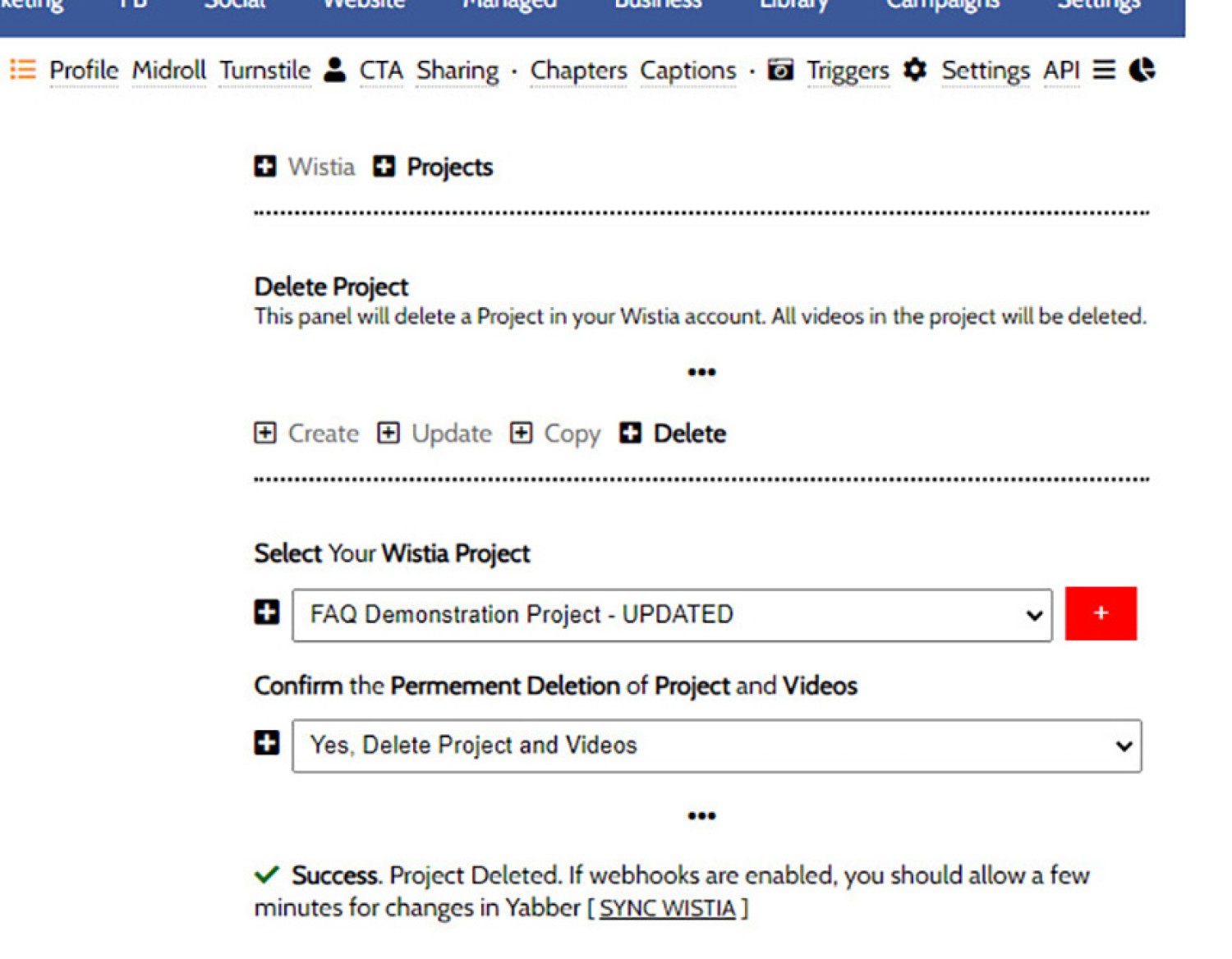Open the deletion confirmation dropdown
Screen dimensions: 1232x959
(717, 746)
